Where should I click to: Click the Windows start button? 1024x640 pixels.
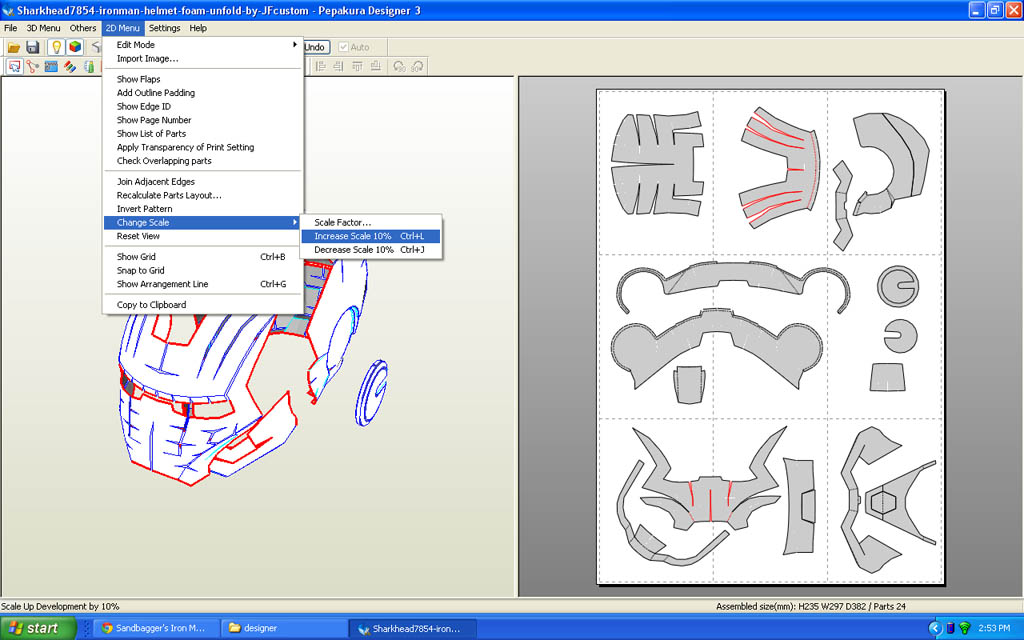(x=38, y=628)
